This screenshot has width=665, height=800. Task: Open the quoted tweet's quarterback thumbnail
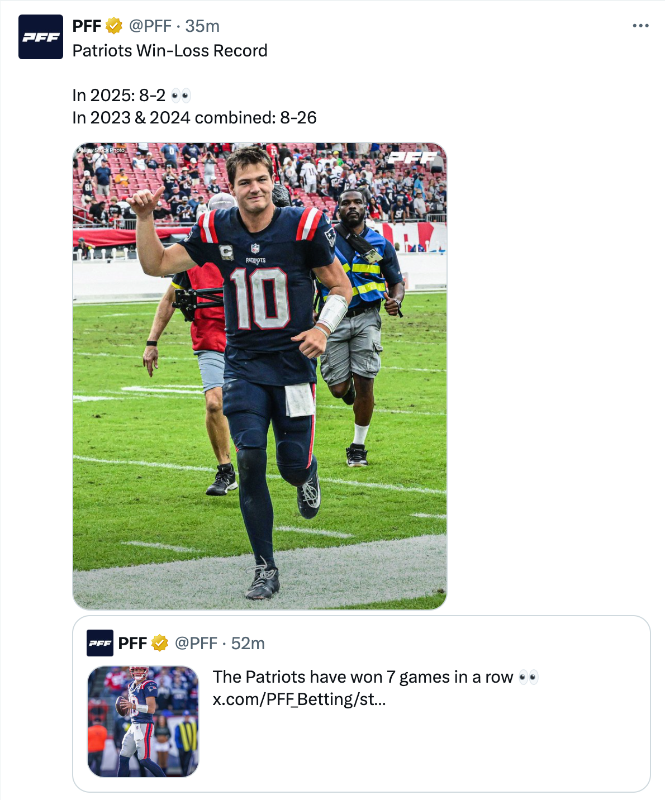click(143, 721)
